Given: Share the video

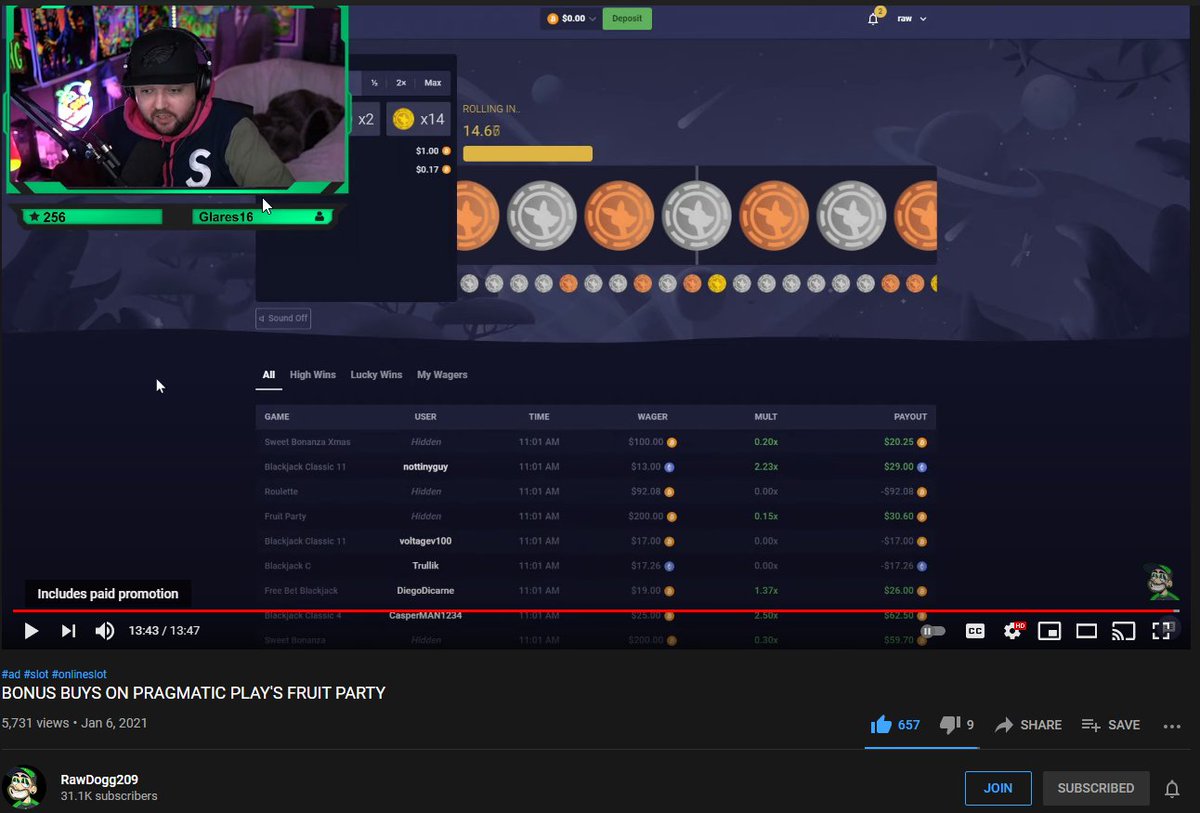Looking at the screenshot, I should tap(1028, 725).
